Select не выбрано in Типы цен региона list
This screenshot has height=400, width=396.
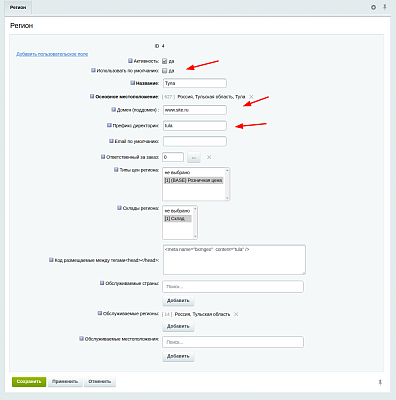(177, 173)
